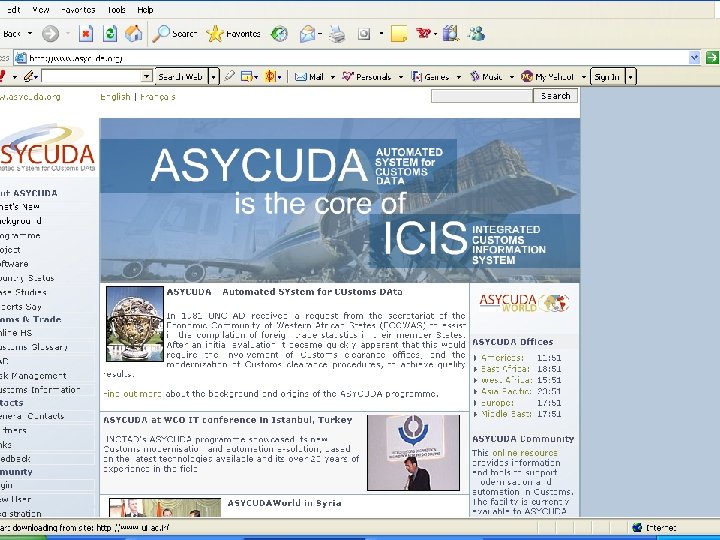Open the My Yahoo toolbar button
The height and width of the screenshot is (540, 720).
547,77
